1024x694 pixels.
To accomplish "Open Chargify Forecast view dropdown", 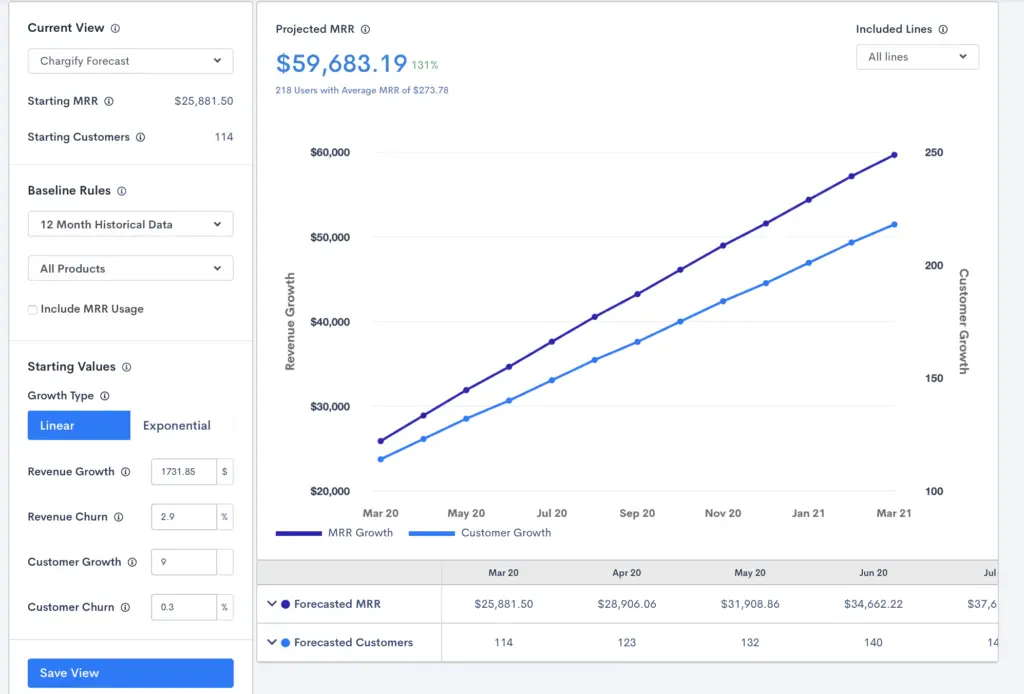I will 131,61.
